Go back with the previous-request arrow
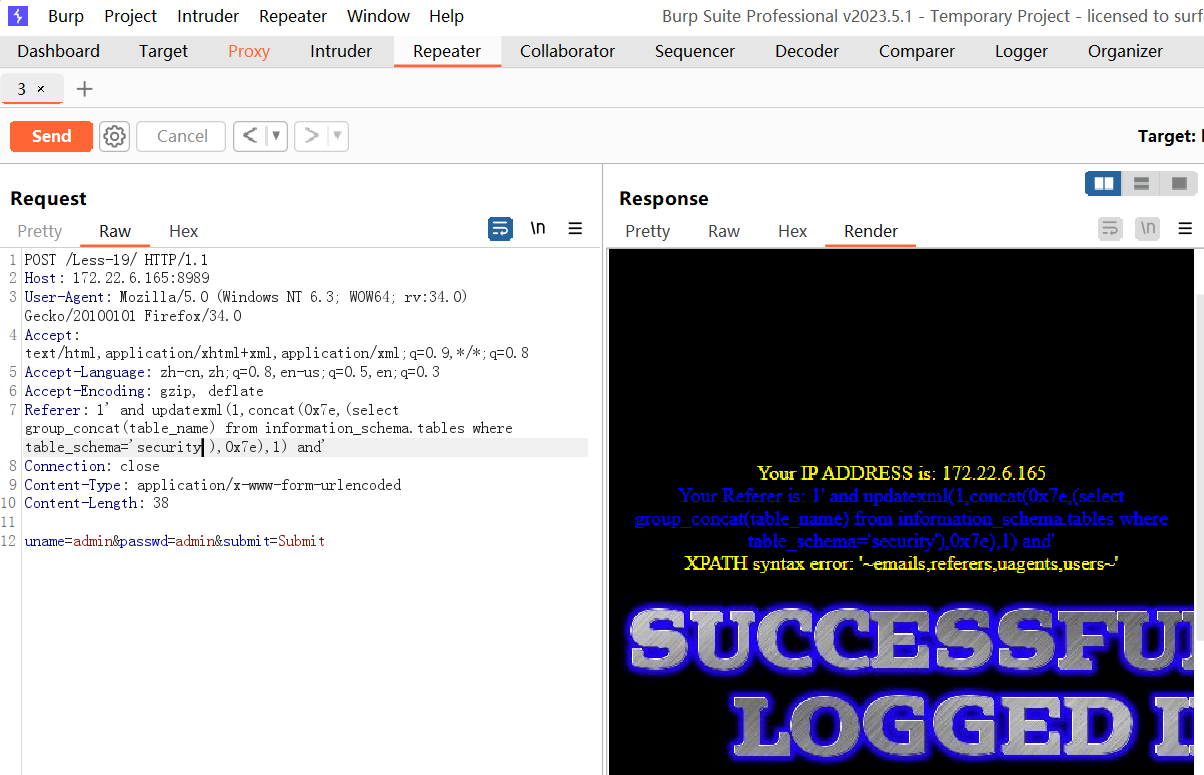Viewport: 1204px width, 775px height. coord(250,136)
